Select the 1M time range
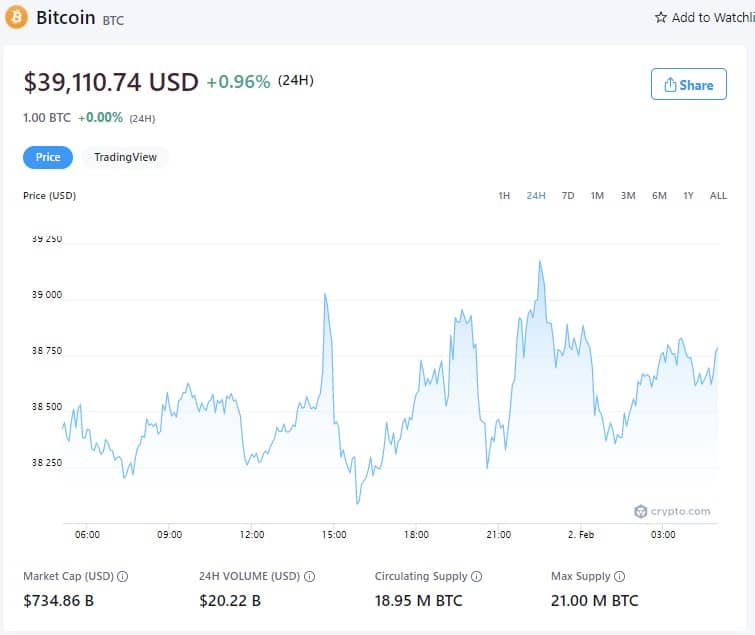 click(x=597, y=195)
